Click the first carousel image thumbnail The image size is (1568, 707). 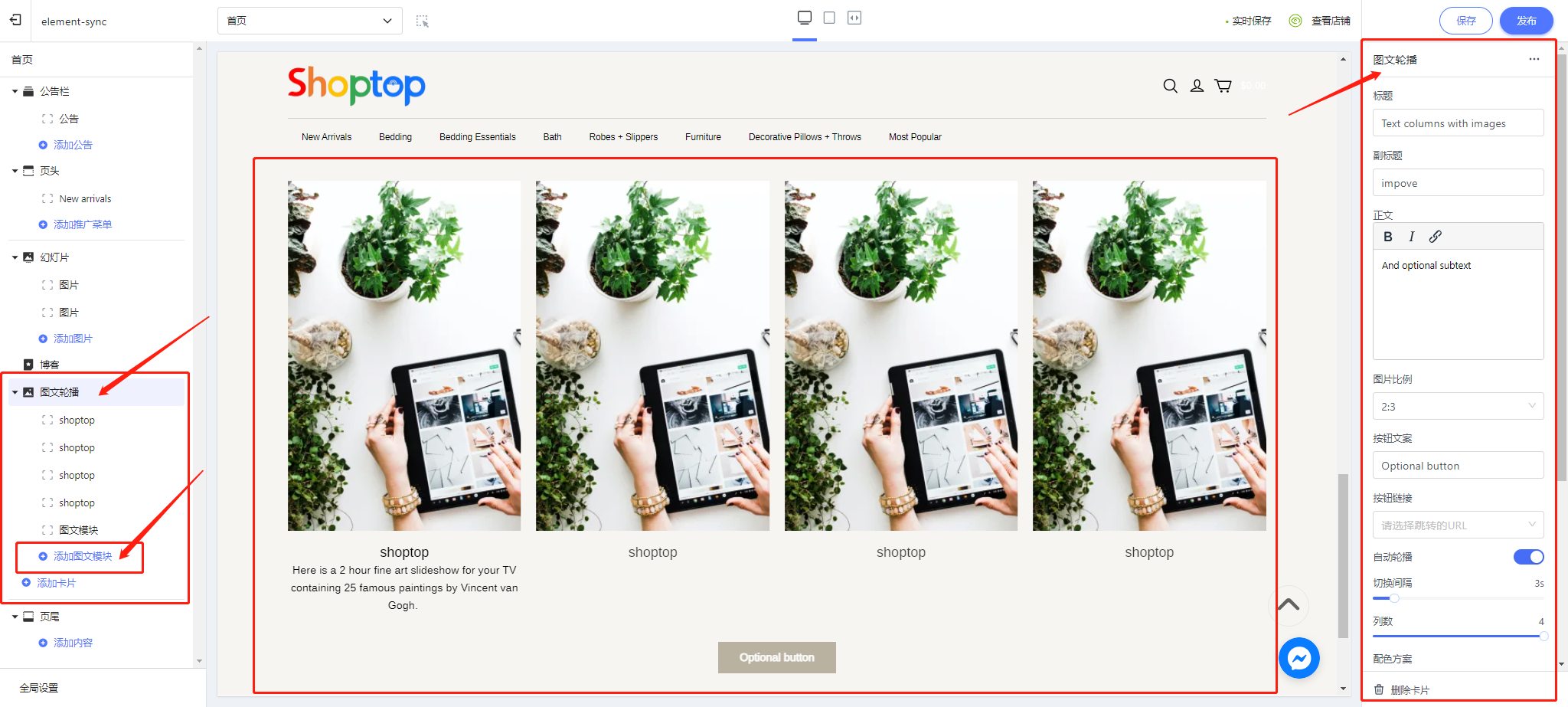pyautogui.click(x=404, y=355)
